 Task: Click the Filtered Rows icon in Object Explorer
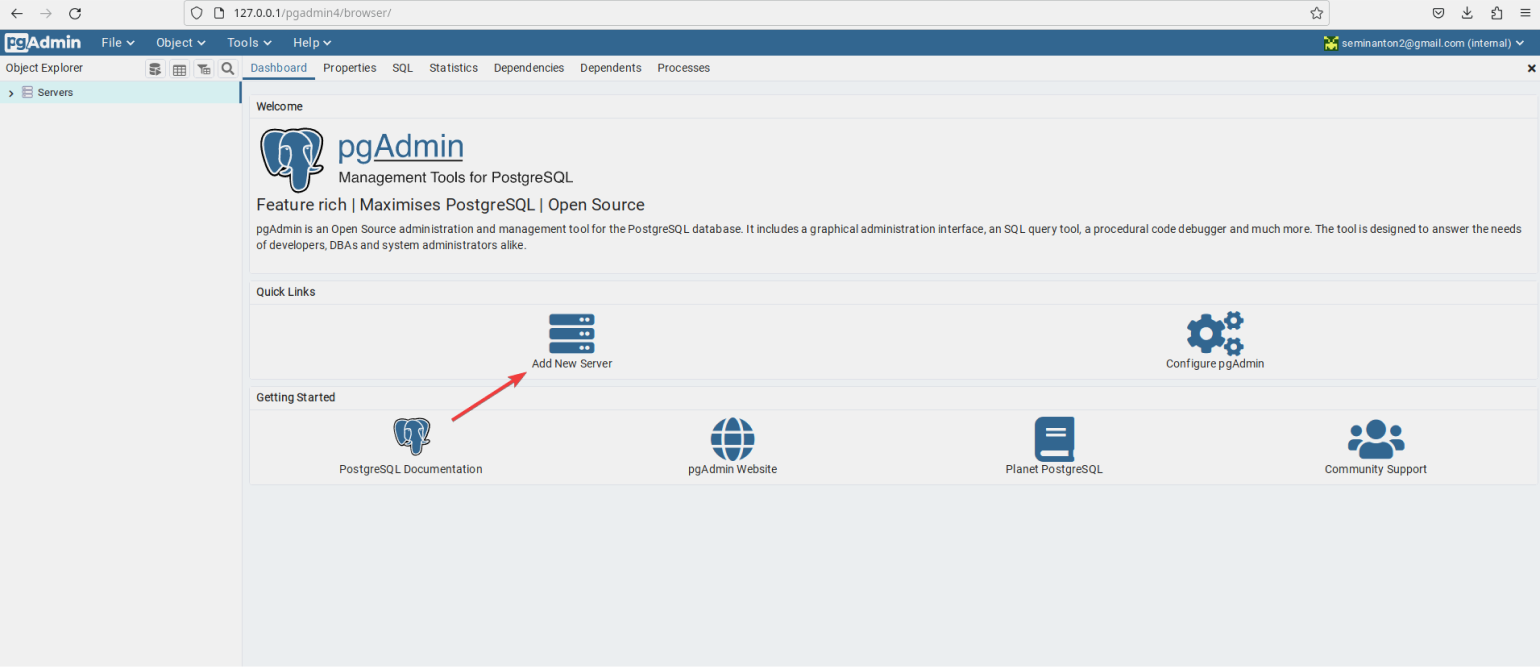[204, 69]
